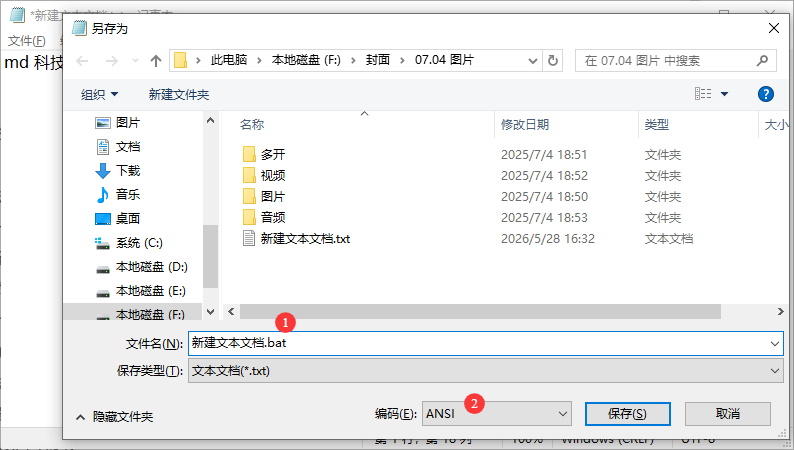The image size is (794, 450).
Task: Click file list horizontal scroll right arrow
Action: [x=780, y=312]
